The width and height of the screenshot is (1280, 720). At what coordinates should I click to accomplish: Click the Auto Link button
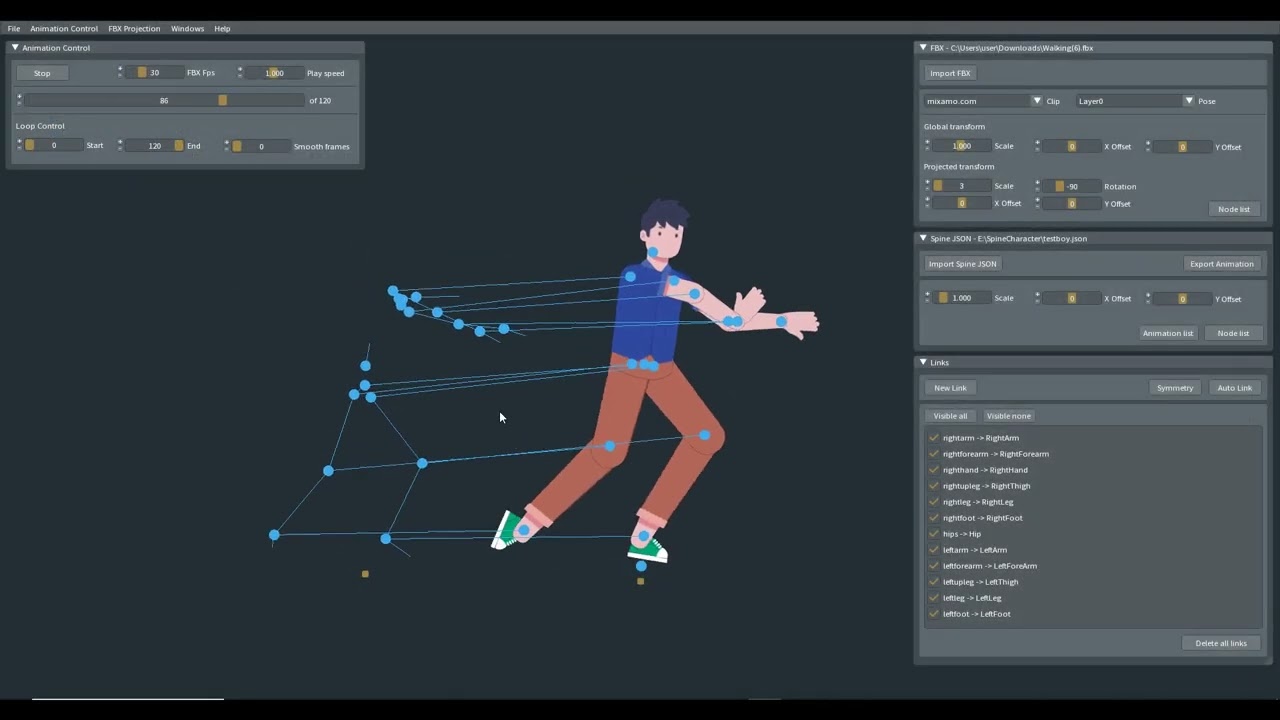1235,388
